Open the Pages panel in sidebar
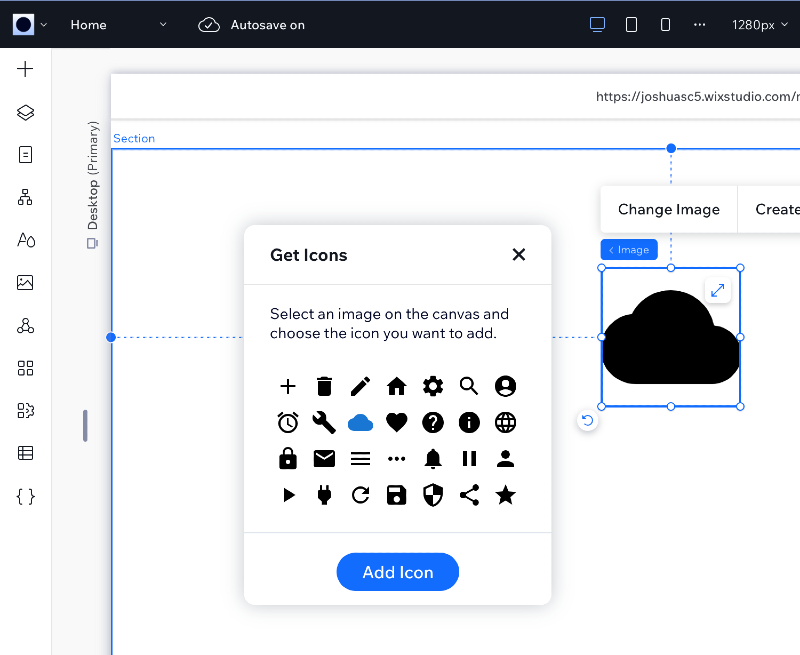This screenshot has height=655, width=800. 25,155
